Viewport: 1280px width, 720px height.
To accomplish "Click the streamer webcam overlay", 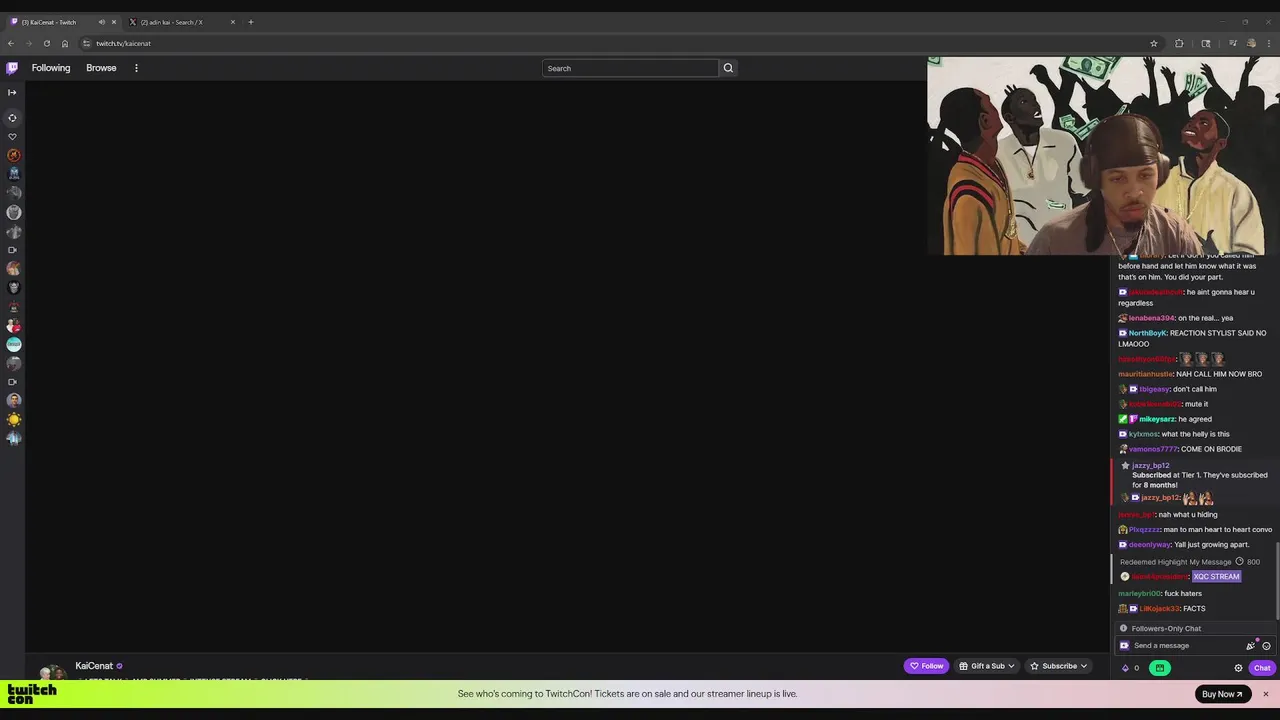I will pyautogui.click(x=1103, y=155).
